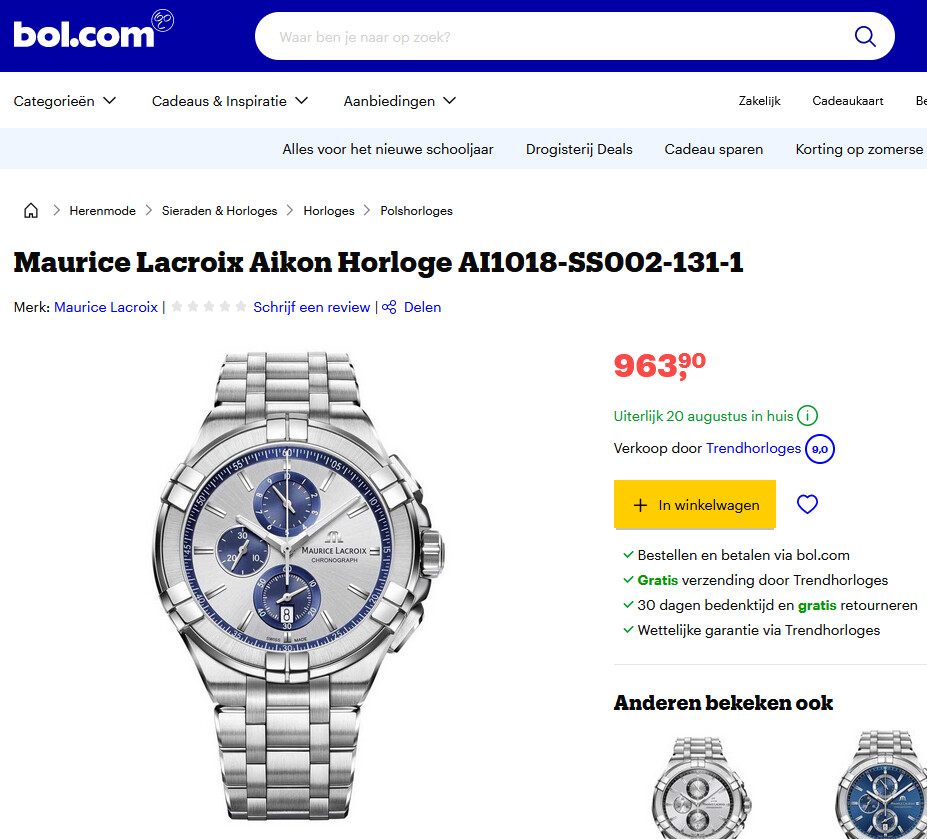Expand the Cadeaus & Inspiratie menu

click(x=230, y=101)
